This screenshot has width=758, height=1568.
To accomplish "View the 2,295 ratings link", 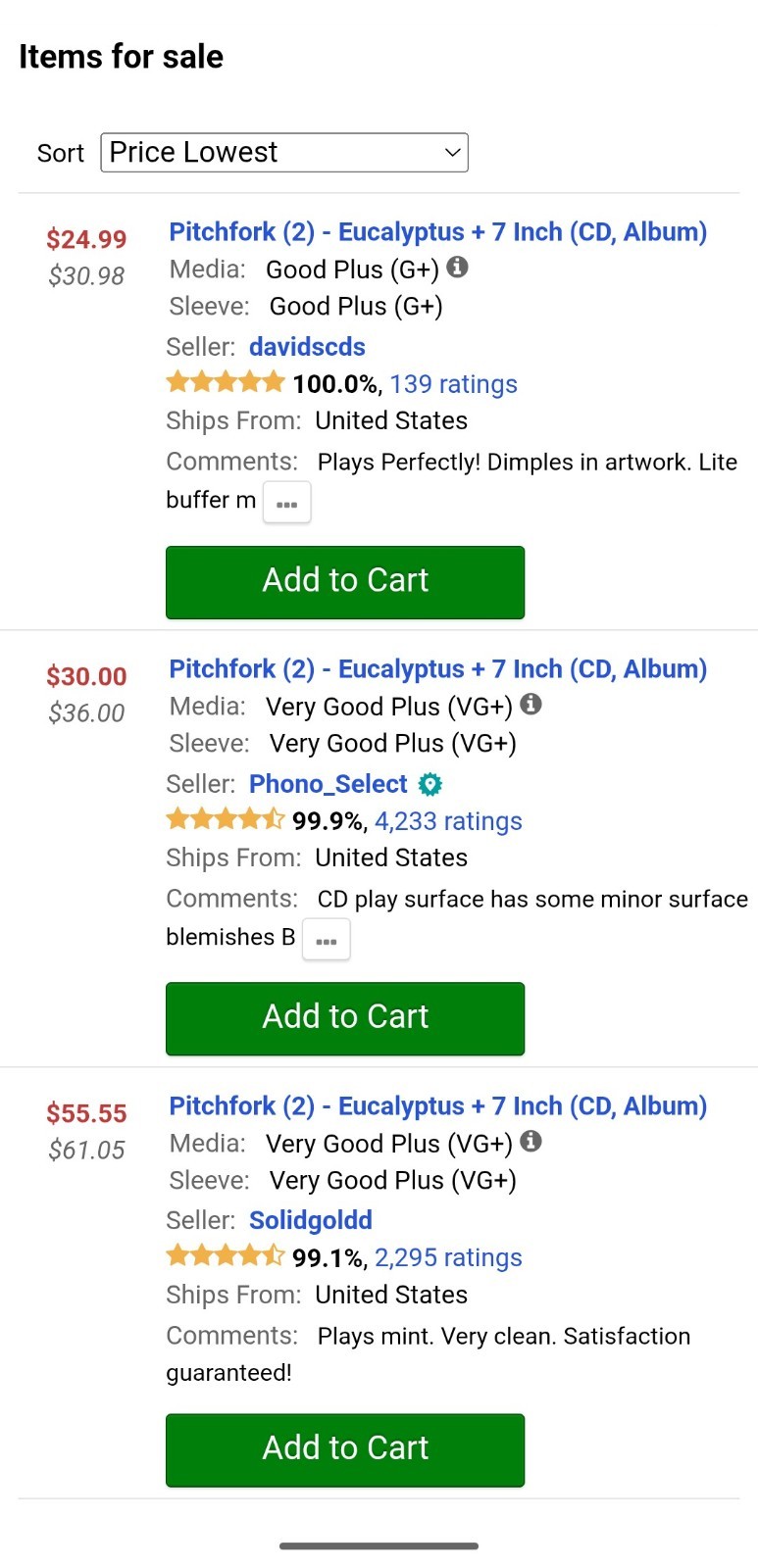I will (x=448, y=1257).
